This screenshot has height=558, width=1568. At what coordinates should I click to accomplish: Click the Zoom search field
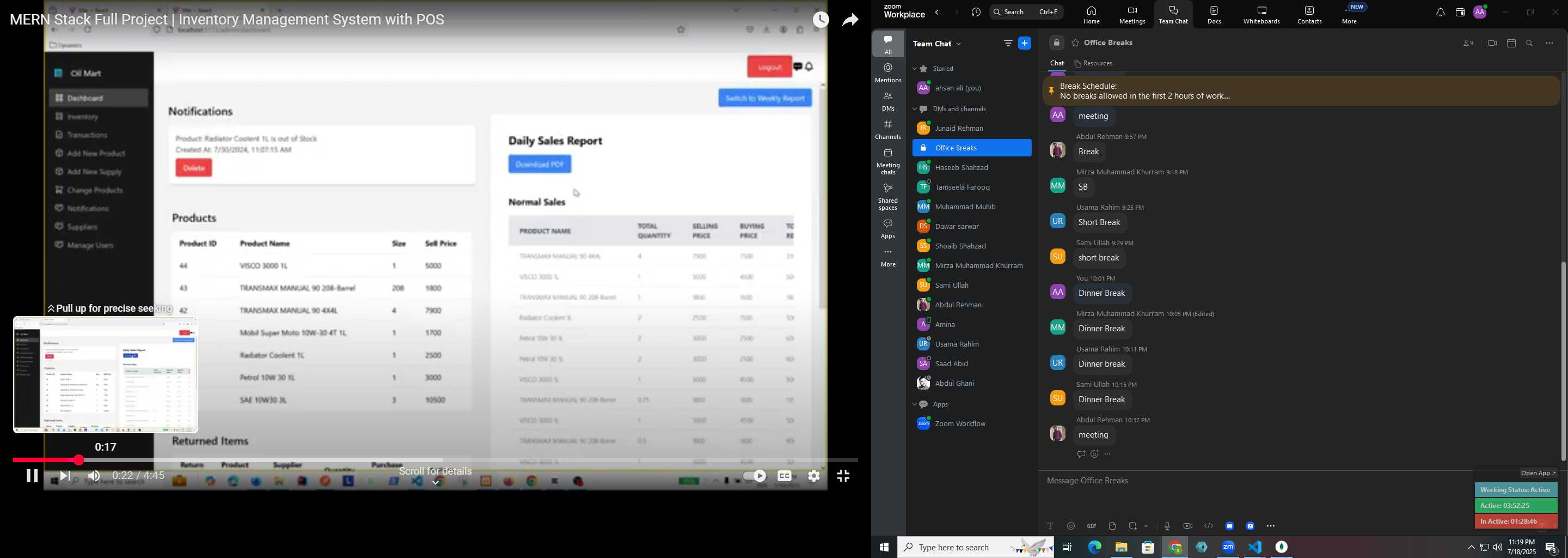tap(1026, 12)
